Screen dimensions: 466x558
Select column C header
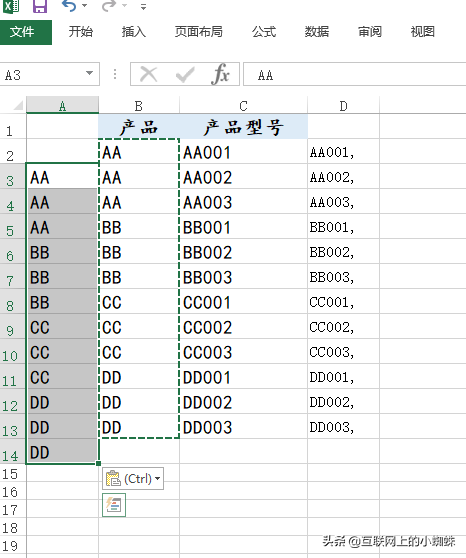[244, 106]
